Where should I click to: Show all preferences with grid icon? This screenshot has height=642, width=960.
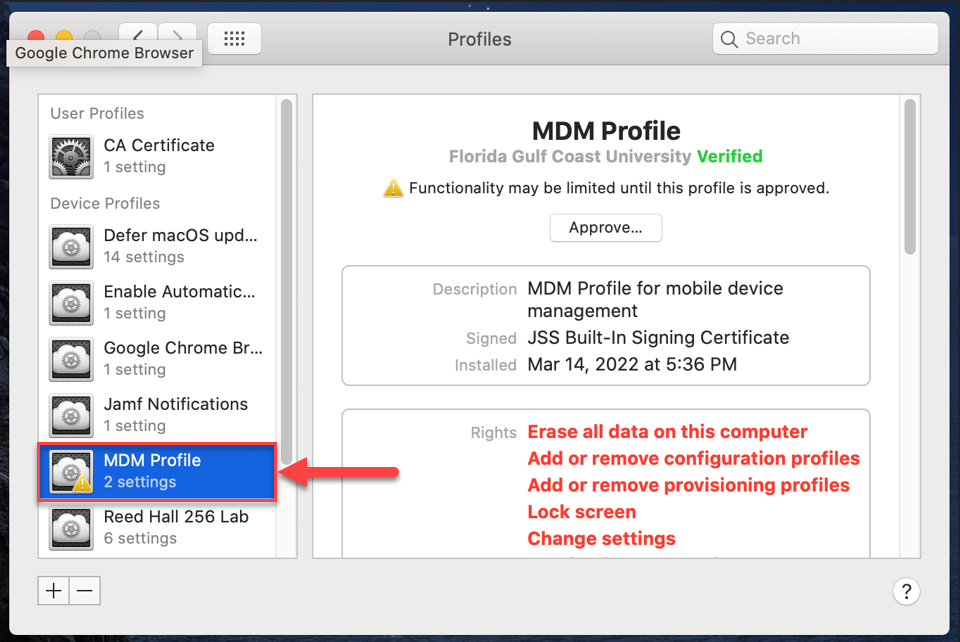tap(234, 39)
